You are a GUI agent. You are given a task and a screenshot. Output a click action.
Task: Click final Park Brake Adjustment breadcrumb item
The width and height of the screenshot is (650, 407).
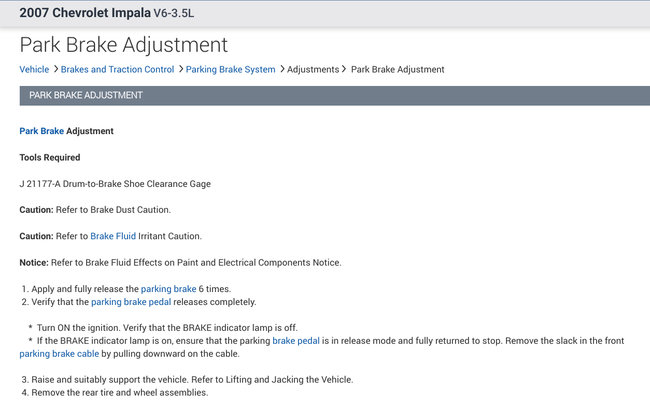click(x=397, y=69)
